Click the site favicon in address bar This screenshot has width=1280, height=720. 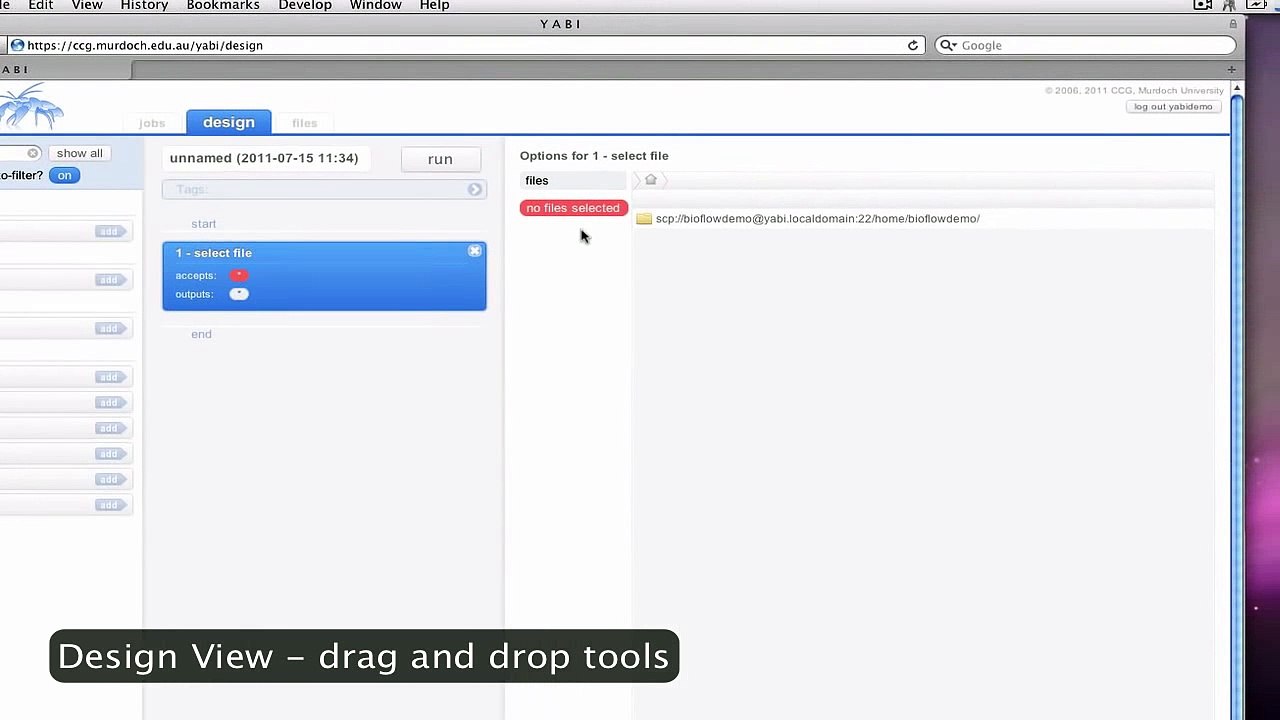(17, 45)
